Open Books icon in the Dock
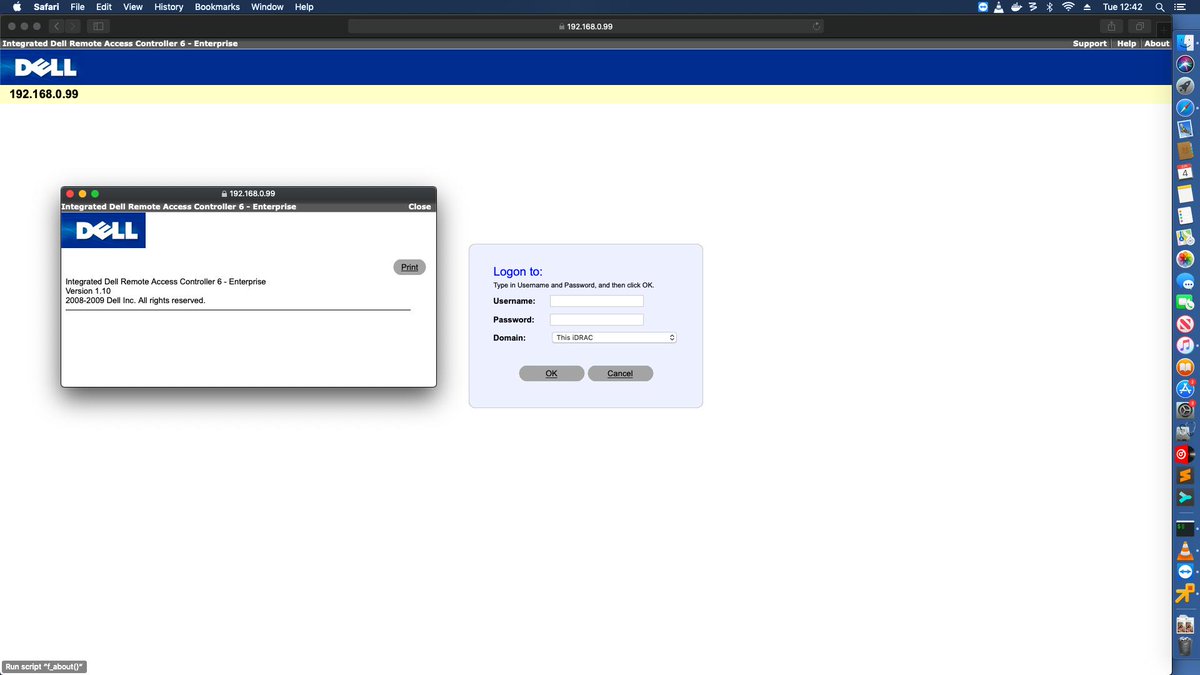This screenshot has width=1200, height=675. 1185,367
